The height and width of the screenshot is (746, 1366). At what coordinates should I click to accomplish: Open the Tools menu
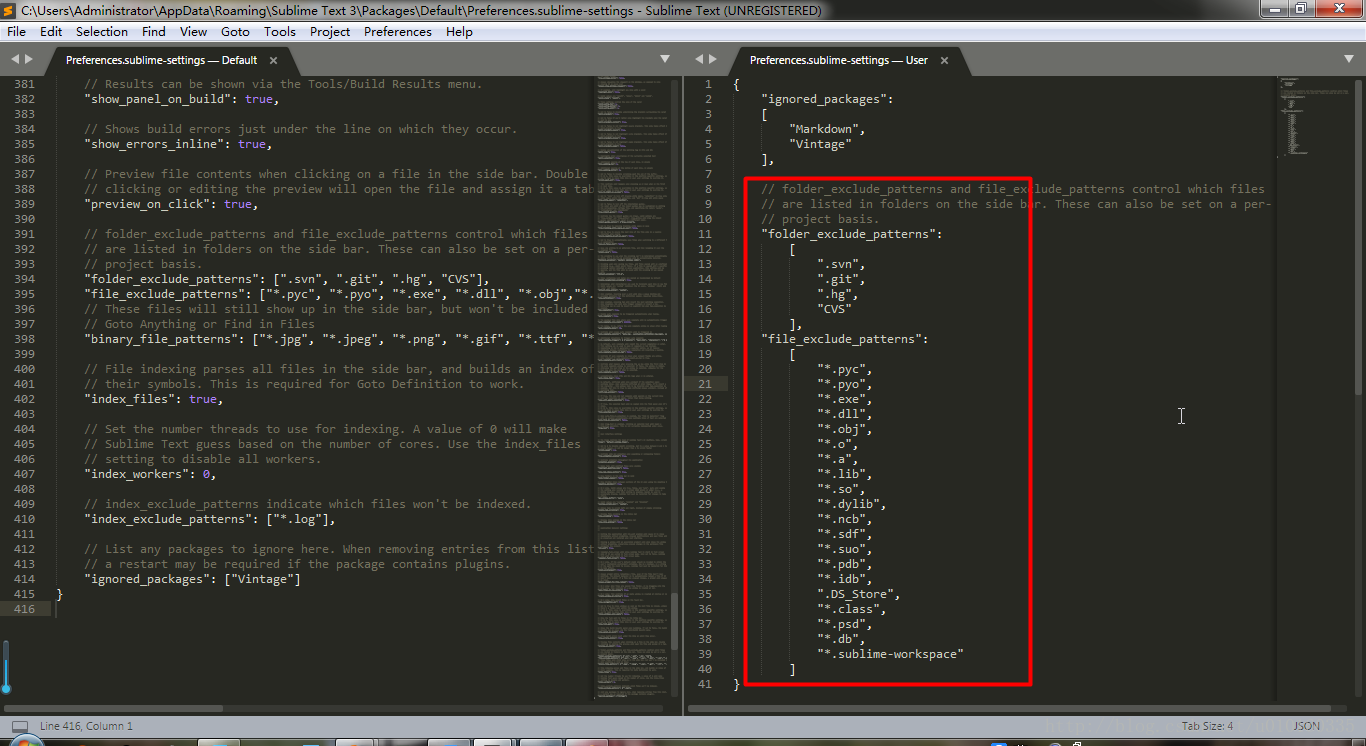pos(280,31)
